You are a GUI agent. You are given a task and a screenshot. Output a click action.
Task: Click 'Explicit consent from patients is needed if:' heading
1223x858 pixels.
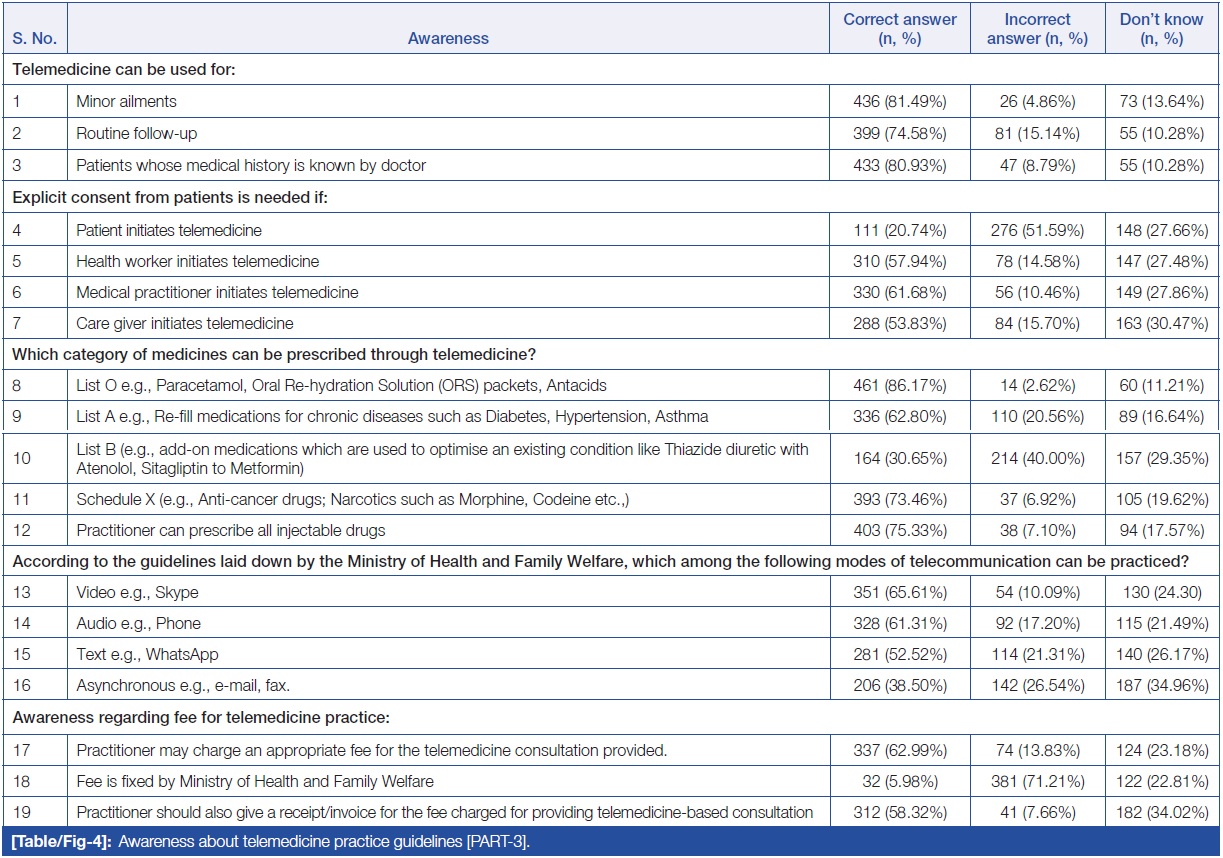click(x=169, y=198)
